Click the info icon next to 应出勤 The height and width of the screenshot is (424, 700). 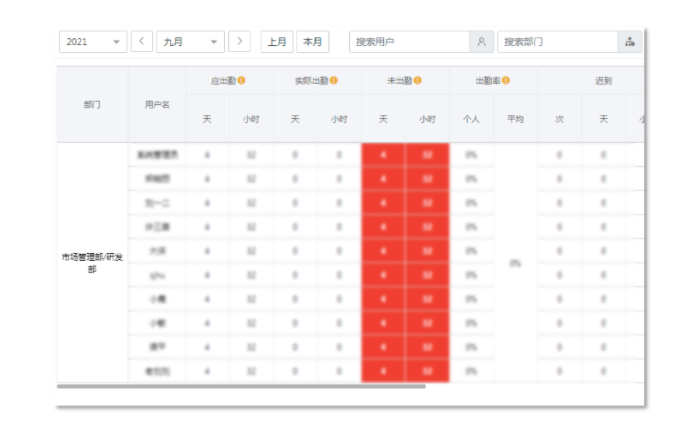point(241,80)
